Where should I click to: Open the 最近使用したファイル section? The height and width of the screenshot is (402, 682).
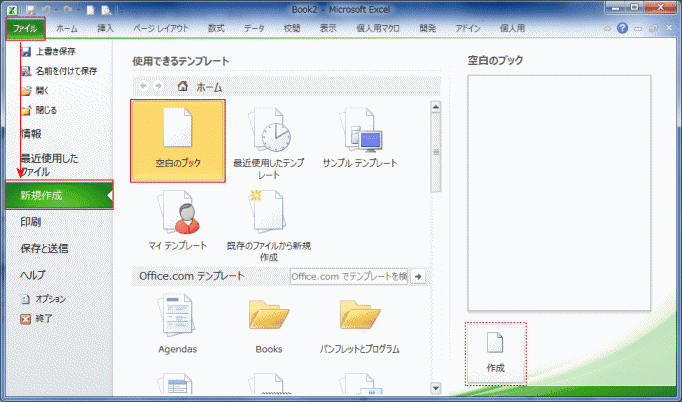50,165
